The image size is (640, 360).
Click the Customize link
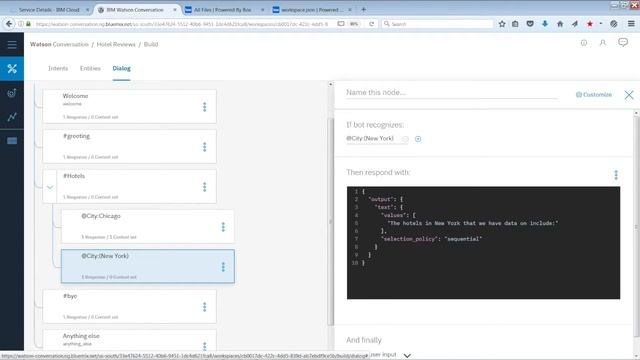tap(594, 95)
